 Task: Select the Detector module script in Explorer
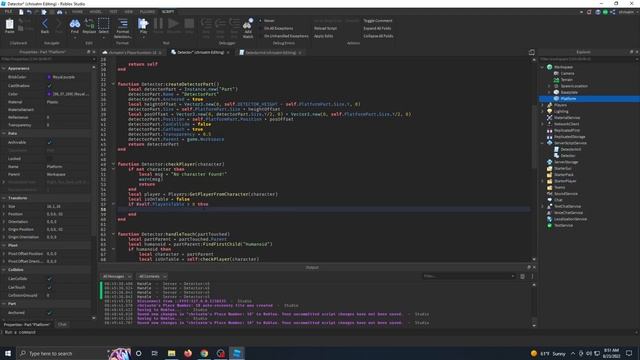pos(568,156)
